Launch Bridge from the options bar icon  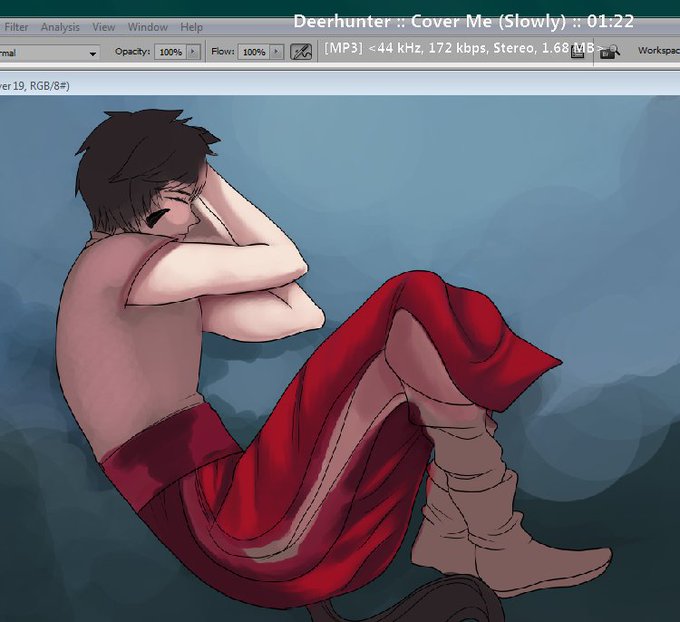610,52
